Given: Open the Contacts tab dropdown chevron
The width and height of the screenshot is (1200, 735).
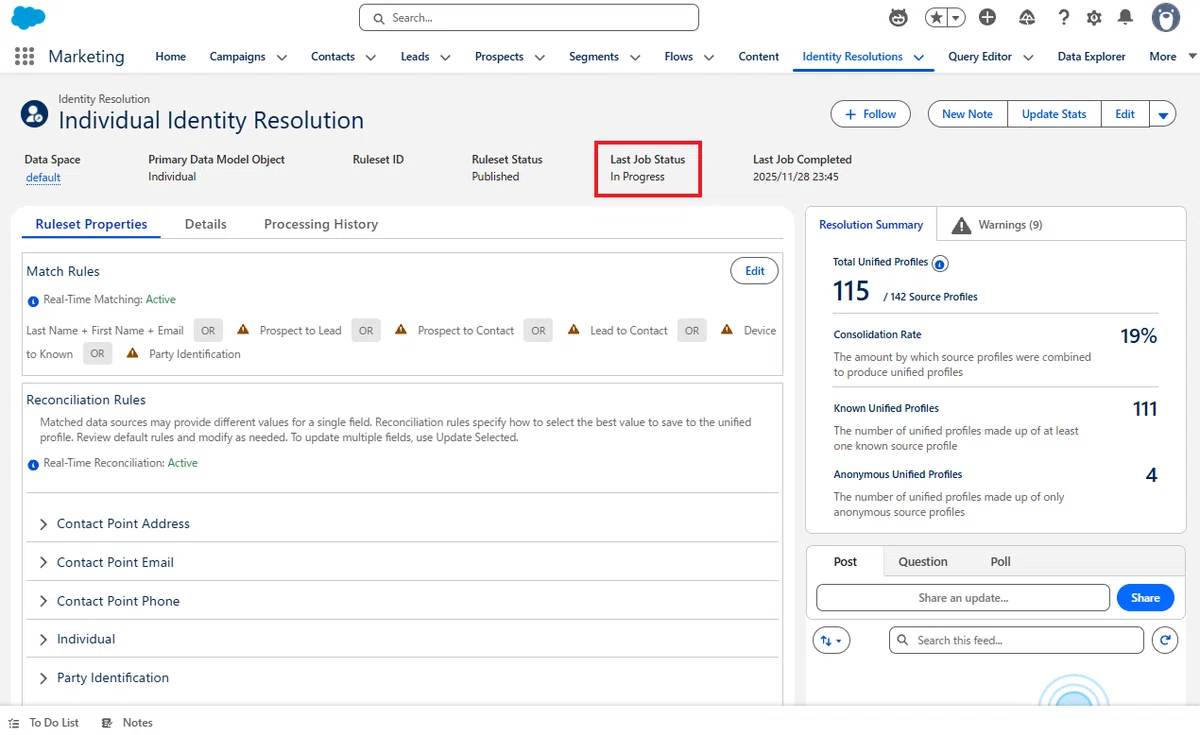Looking at the screenshot, I should [371, 57].
